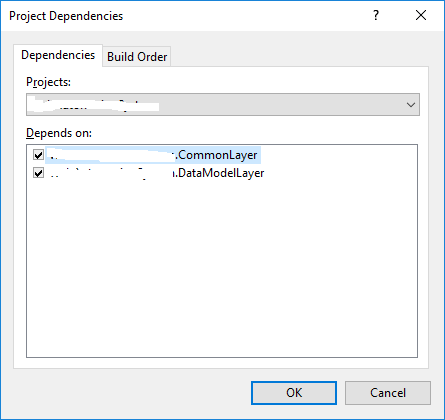
Task: Click the selected project name in Projects field
Action: [93, 105]
